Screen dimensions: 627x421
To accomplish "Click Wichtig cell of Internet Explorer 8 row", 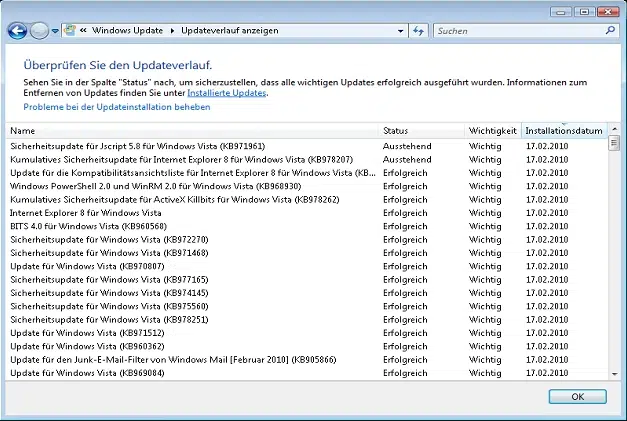I will (485, 213).
